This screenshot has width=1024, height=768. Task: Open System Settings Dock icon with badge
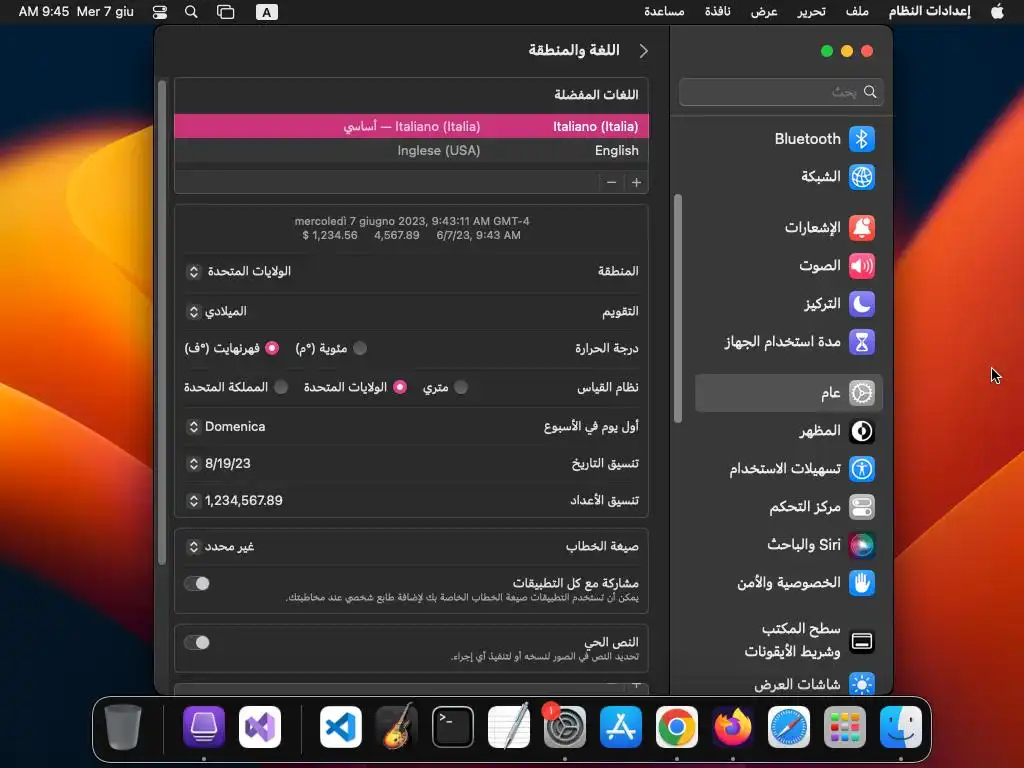[x=564, y=727]
